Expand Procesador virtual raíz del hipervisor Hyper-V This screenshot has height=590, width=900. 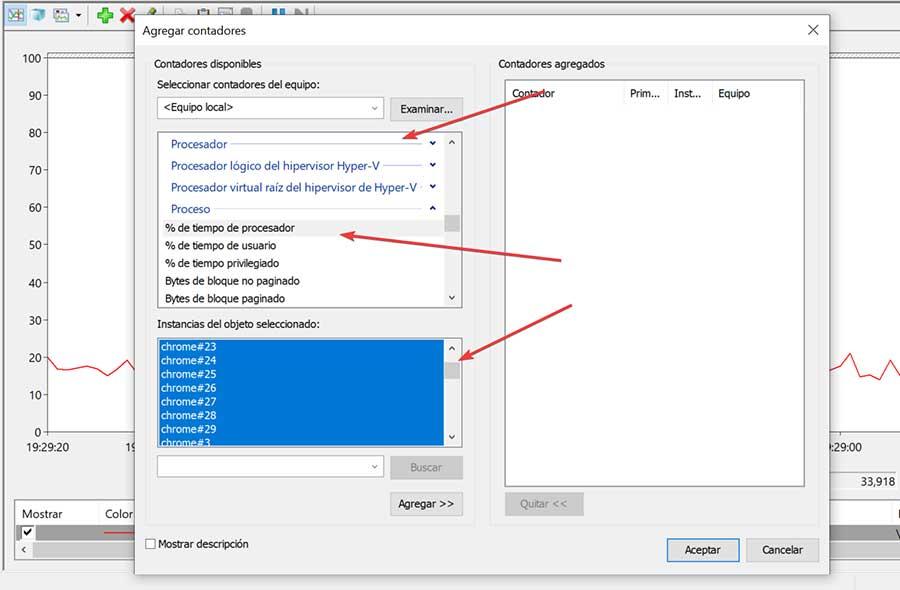pyautogui.click(x=433, y=187)
